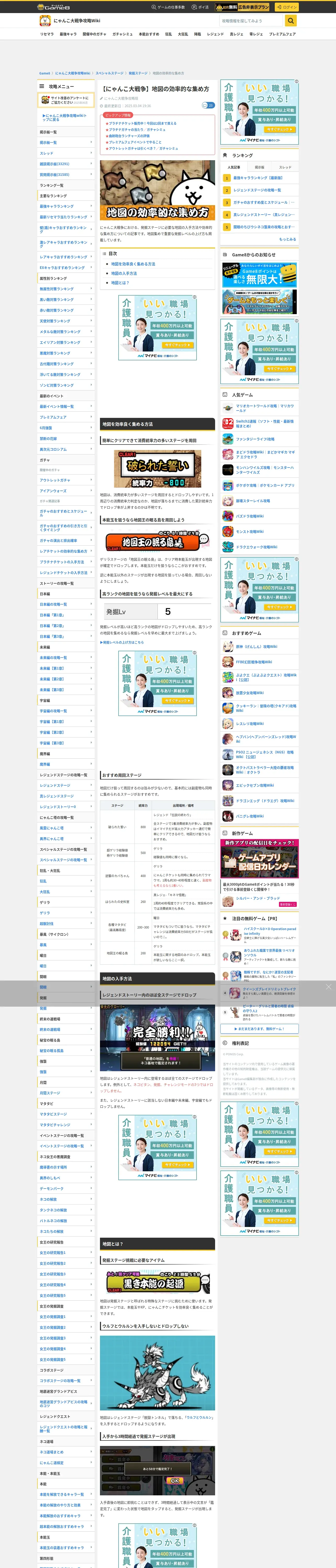Follow the もっとみる ranking link
The width and height of the screenshot is (336, 1568).
287,239
